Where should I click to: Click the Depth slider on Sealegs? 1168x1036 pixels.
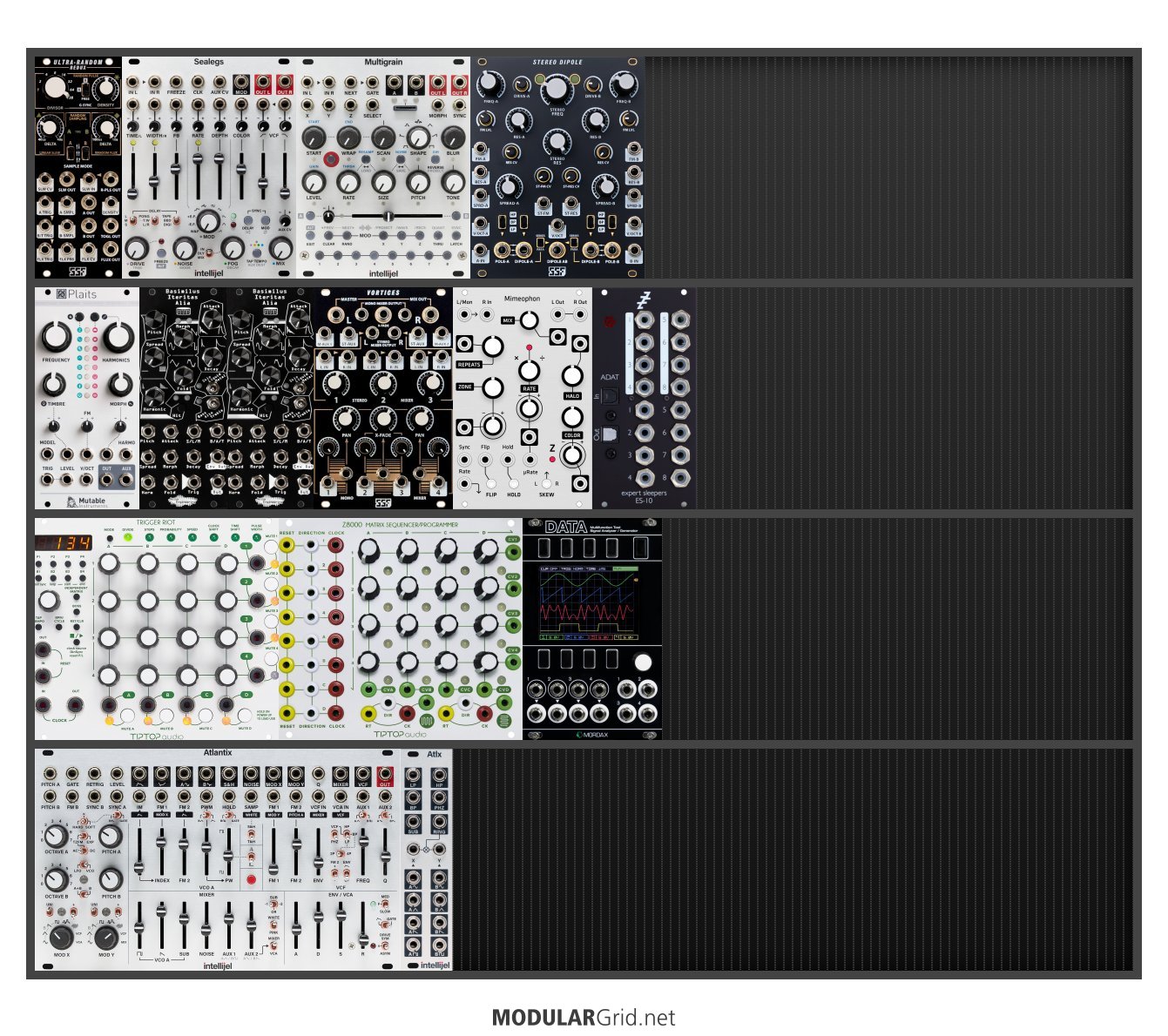click(x=219, y=174)
